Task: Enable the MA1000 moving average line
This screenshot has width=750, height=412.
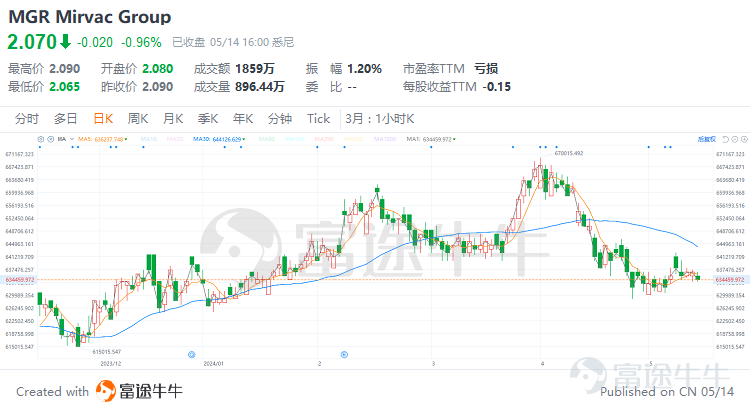Action: (385, 139)
